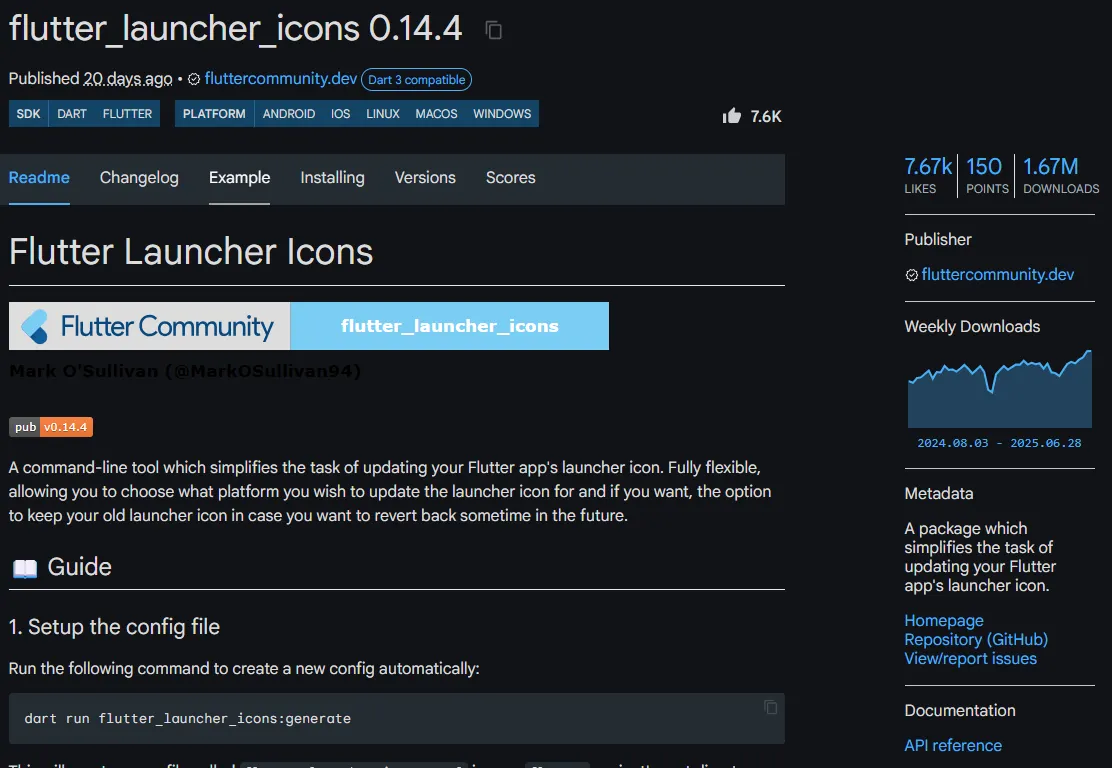
Task: Click the verified badge under Publisher heading
Action: click(911, 275)
